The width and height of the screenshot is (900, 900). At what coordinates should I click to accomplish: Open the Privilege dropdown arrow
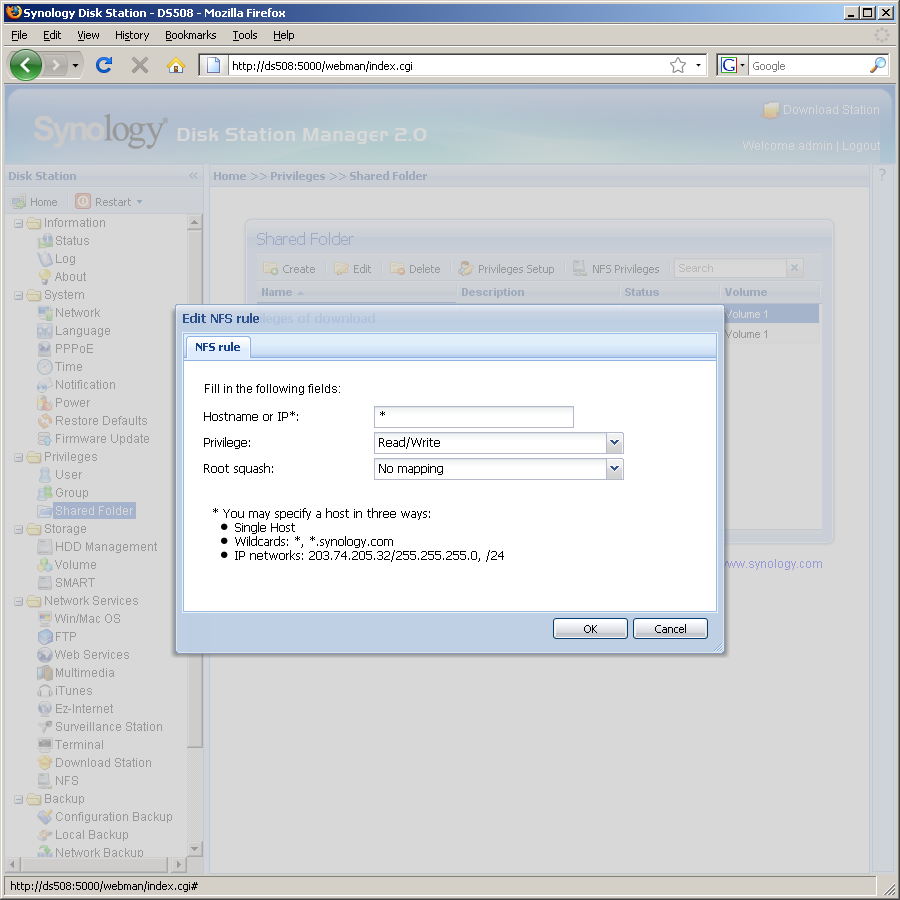614,443
